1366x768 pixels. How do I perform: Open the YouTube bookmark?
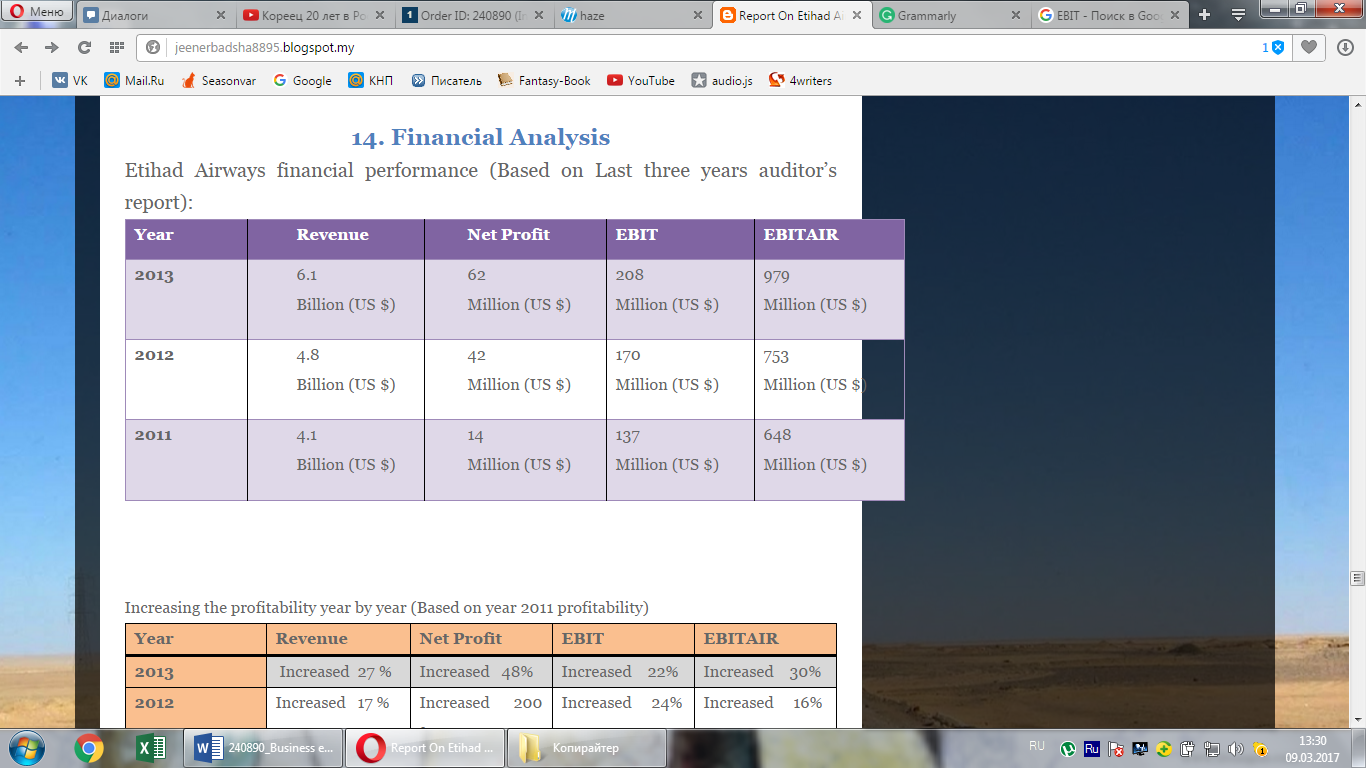point(641,81)
